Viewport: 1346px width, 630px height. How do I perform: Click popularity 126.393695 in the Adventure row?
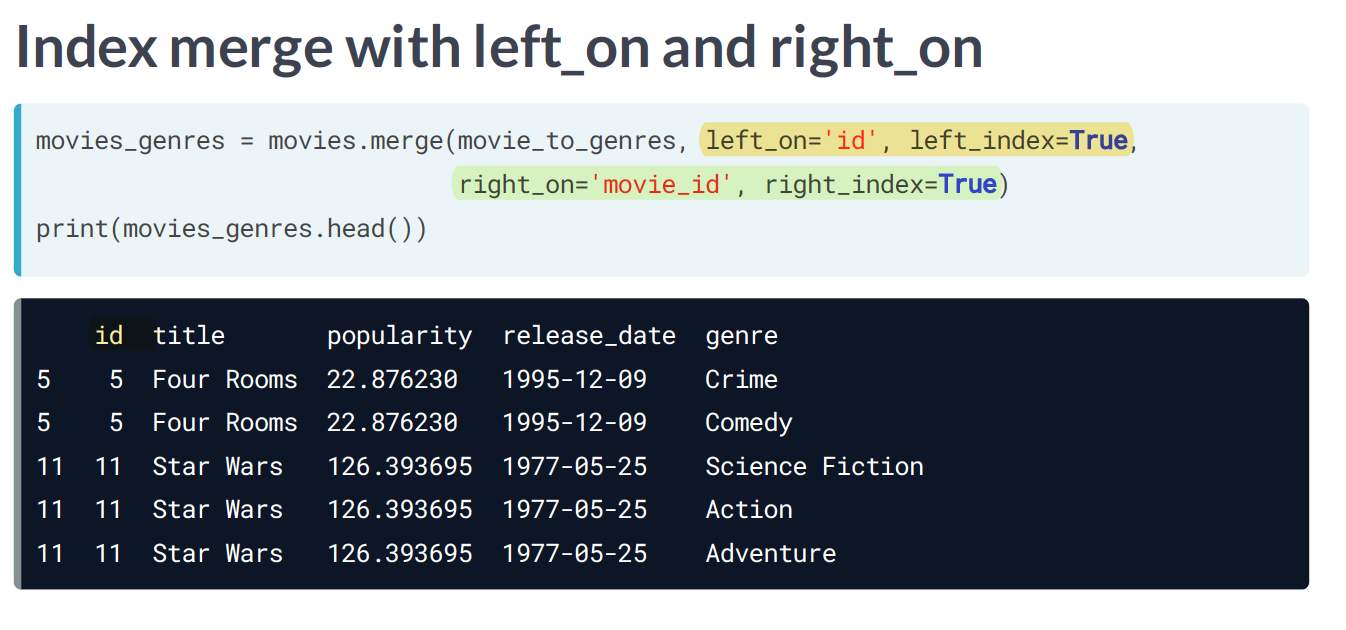(400, 554)
